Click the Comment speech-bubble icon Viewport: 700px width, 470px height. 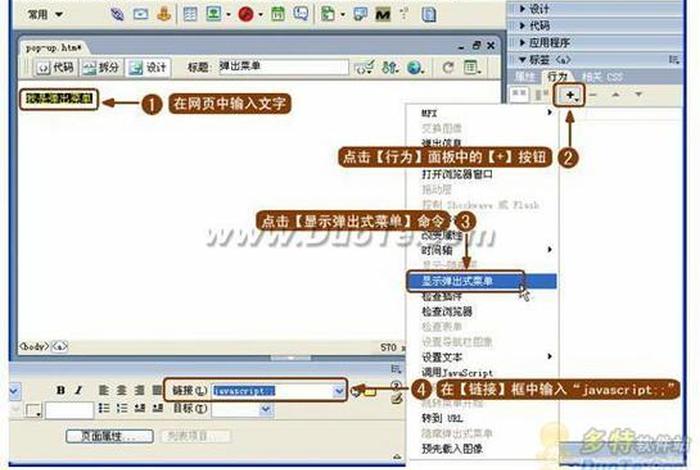[301, 14]
